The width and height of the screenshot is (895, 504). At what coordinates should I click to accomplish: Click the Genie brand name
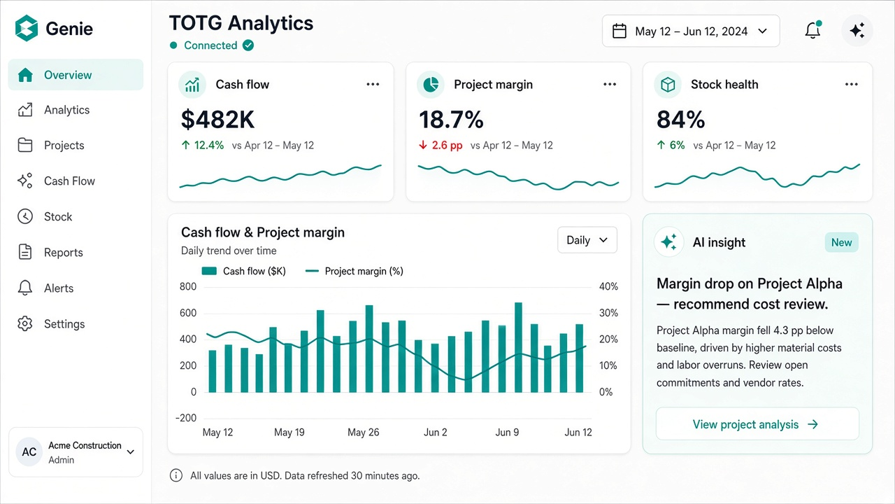coord(69,29)
